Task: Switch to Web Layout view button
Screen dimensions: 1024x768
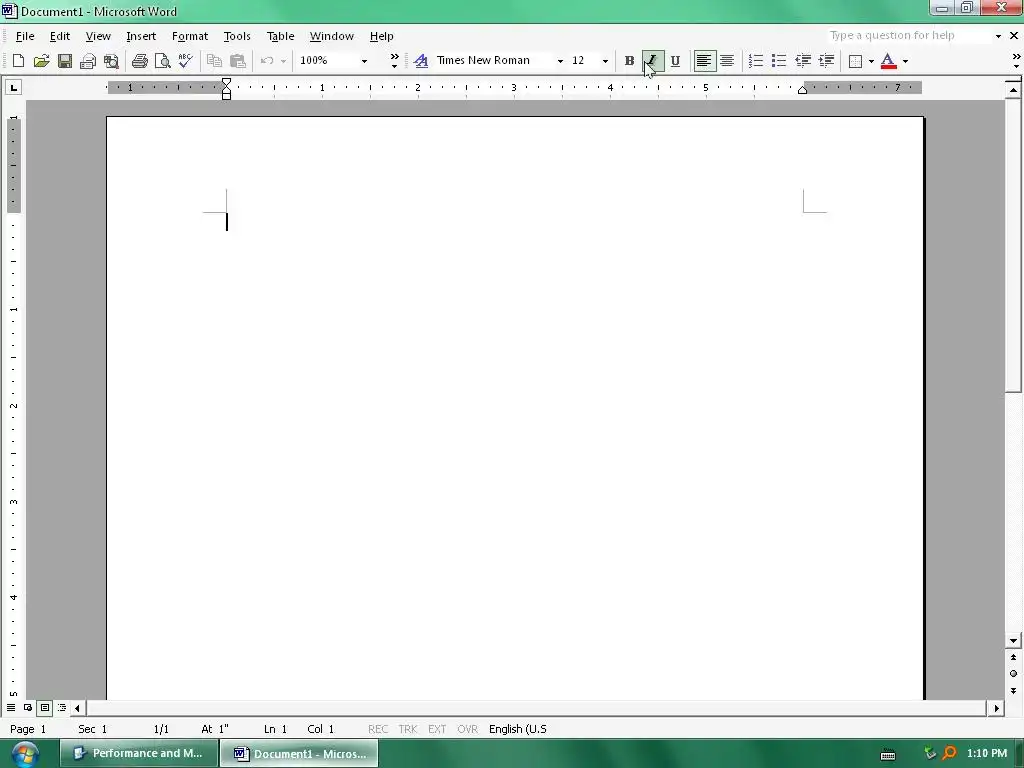Action: point(28,707)
